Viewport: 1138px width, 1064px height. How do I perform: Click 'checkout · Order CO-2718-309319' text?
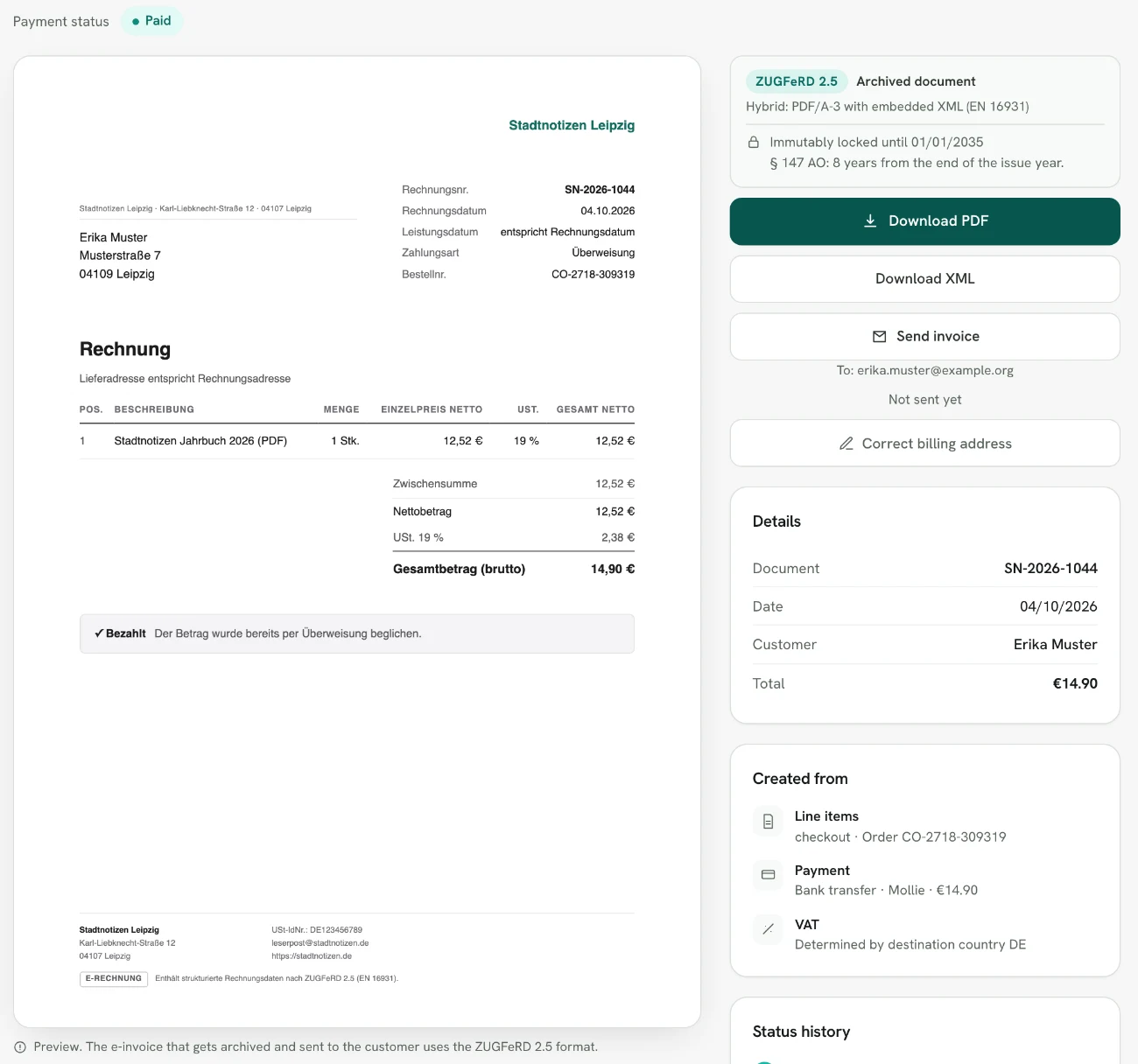click(x=900, y=836)
